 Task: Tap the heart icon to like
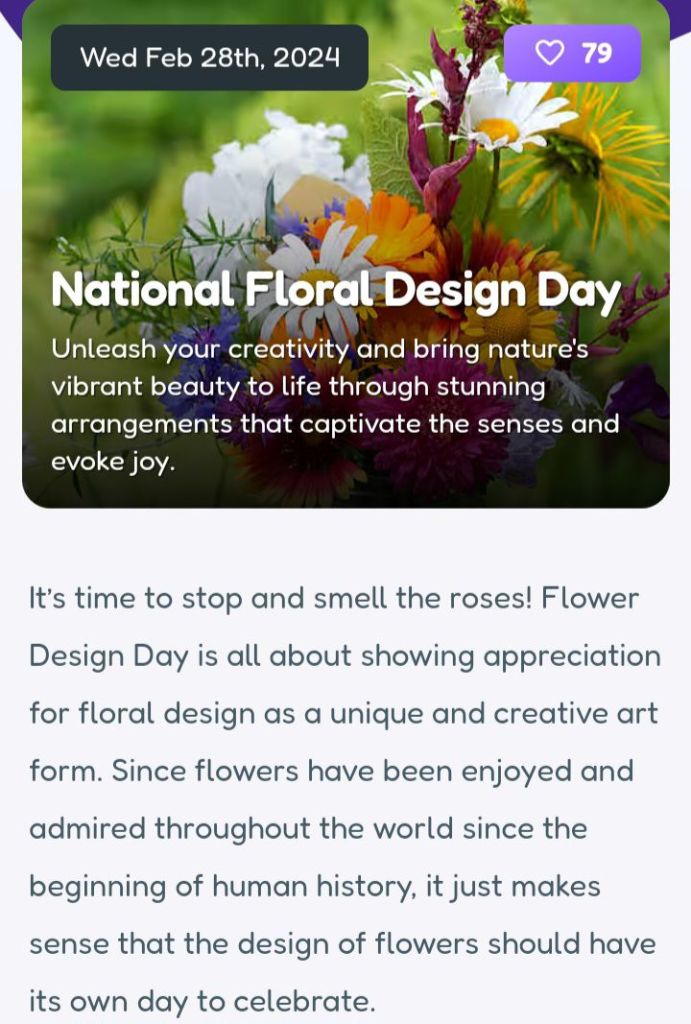point(549,54)
